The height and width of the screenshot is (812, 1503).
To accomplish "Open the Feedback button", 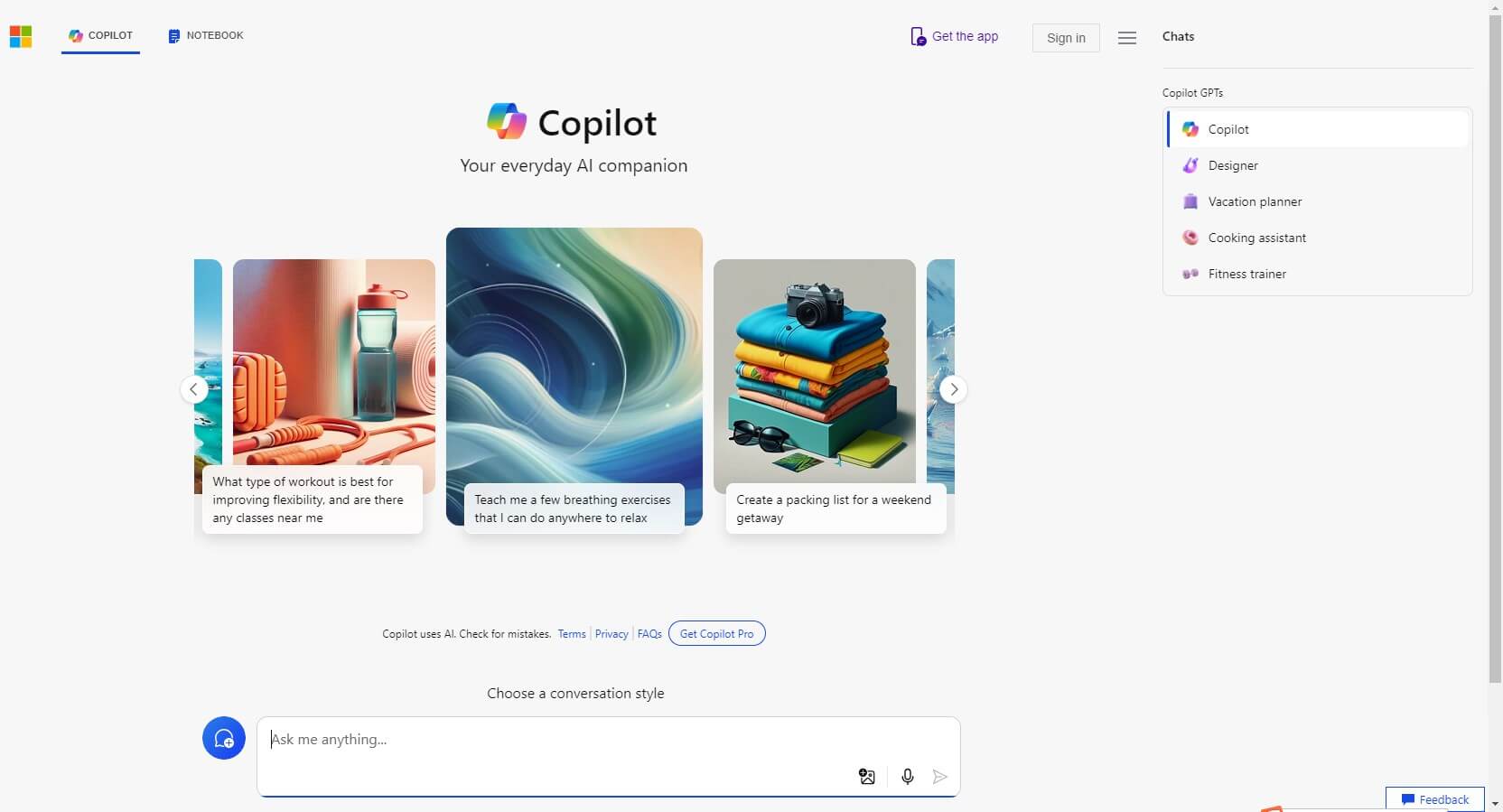I will 1435,799.
